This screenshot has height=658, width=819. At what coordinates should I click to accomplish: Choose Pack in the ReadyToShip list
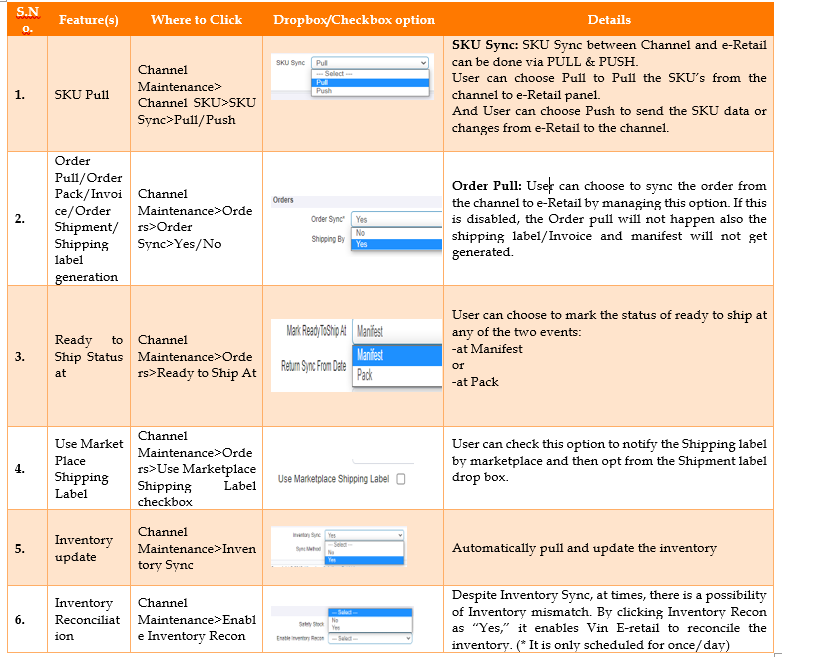tap(397, 375)
